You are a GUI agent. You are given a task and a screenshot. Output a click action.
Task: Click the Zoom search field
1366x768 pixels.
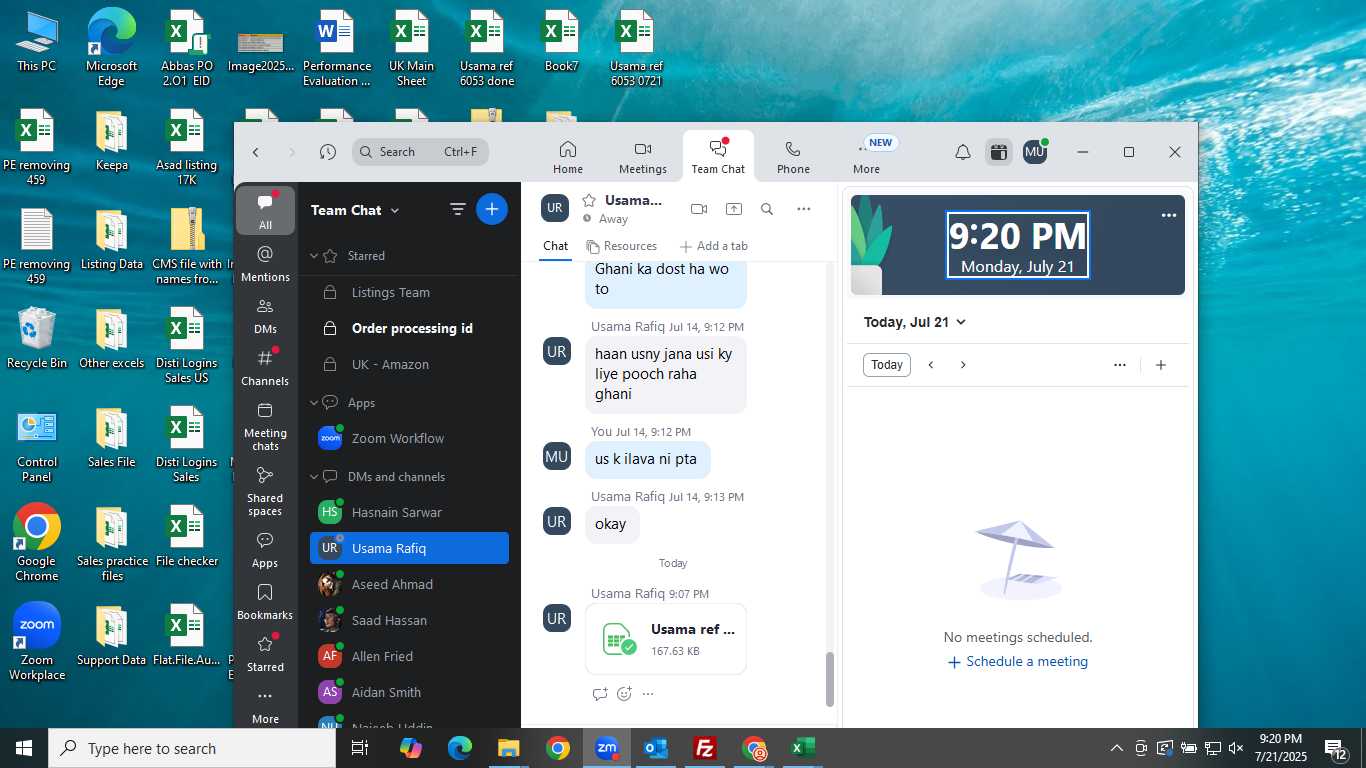(x=420, y=152)
